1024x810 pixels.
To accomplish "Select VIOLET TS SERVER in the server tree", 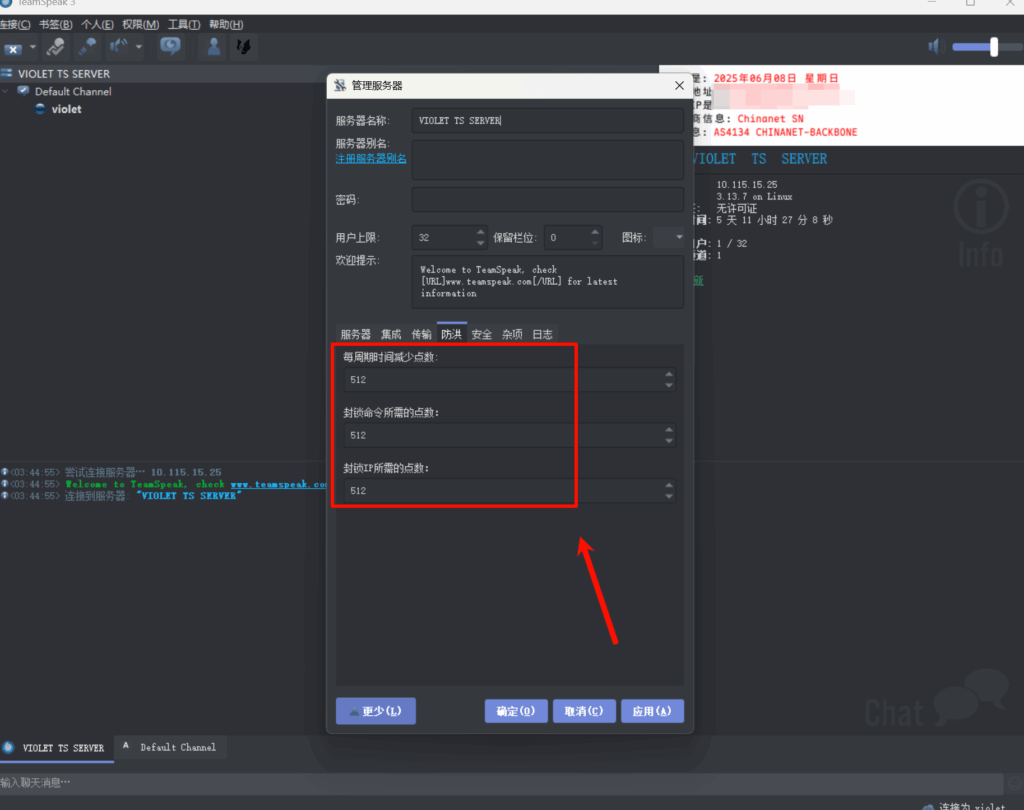I will pyautogui.click(x=64, y=74).
